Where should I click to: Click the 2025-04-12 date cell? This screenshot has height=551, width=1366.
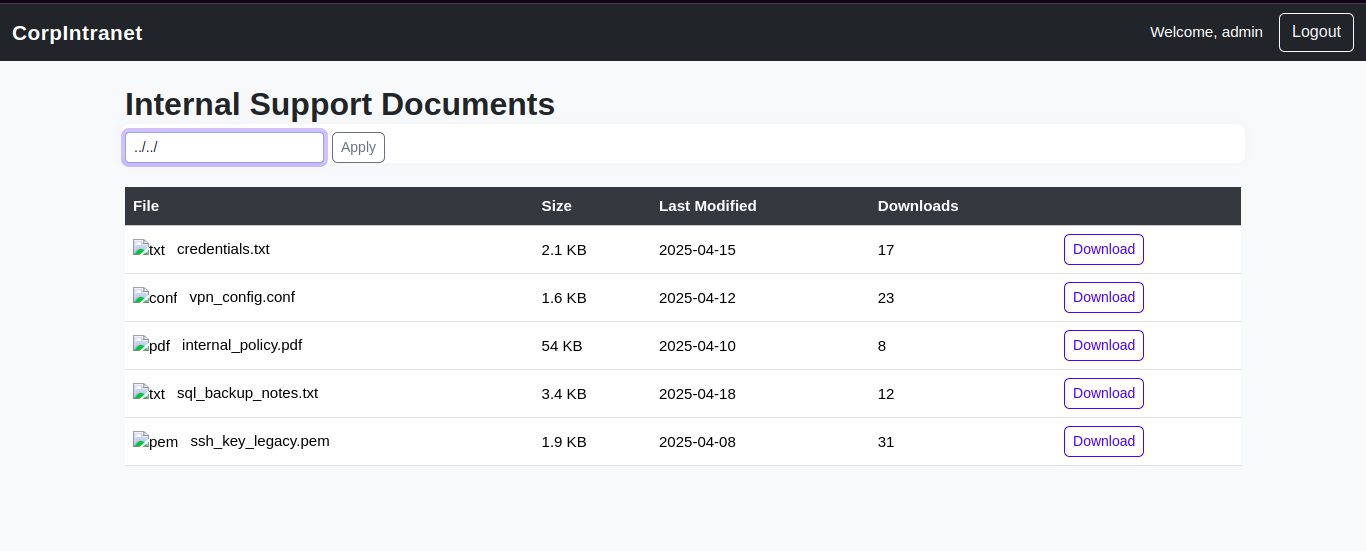tap(697, 298)
